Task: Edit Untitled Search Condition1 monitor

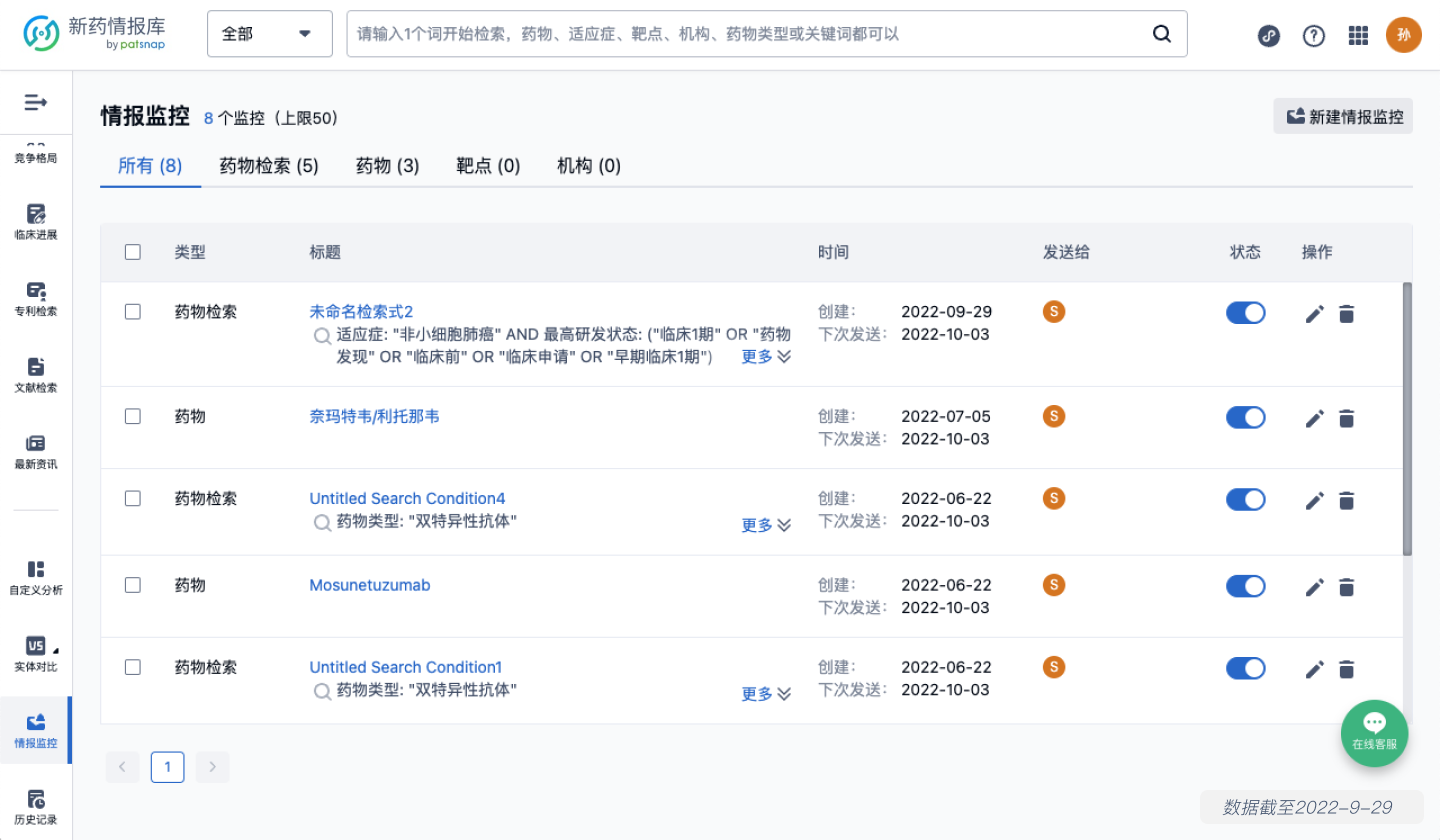Action: [1315, 669]
